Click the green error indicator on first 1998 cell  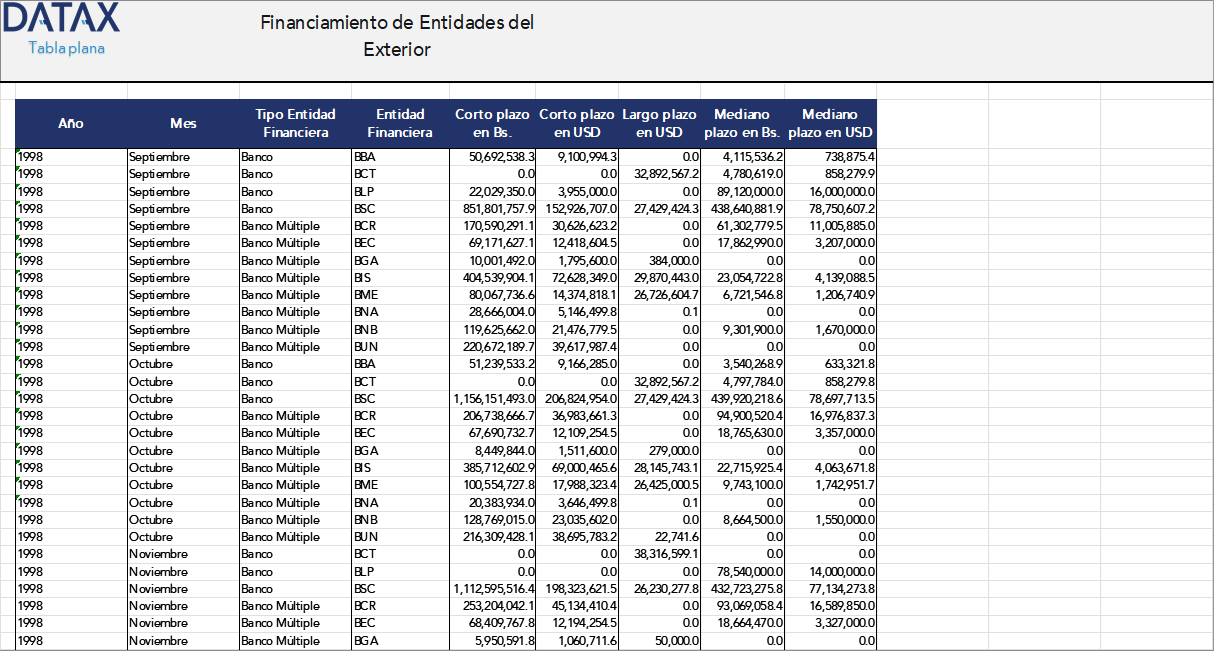coord(17,152)
